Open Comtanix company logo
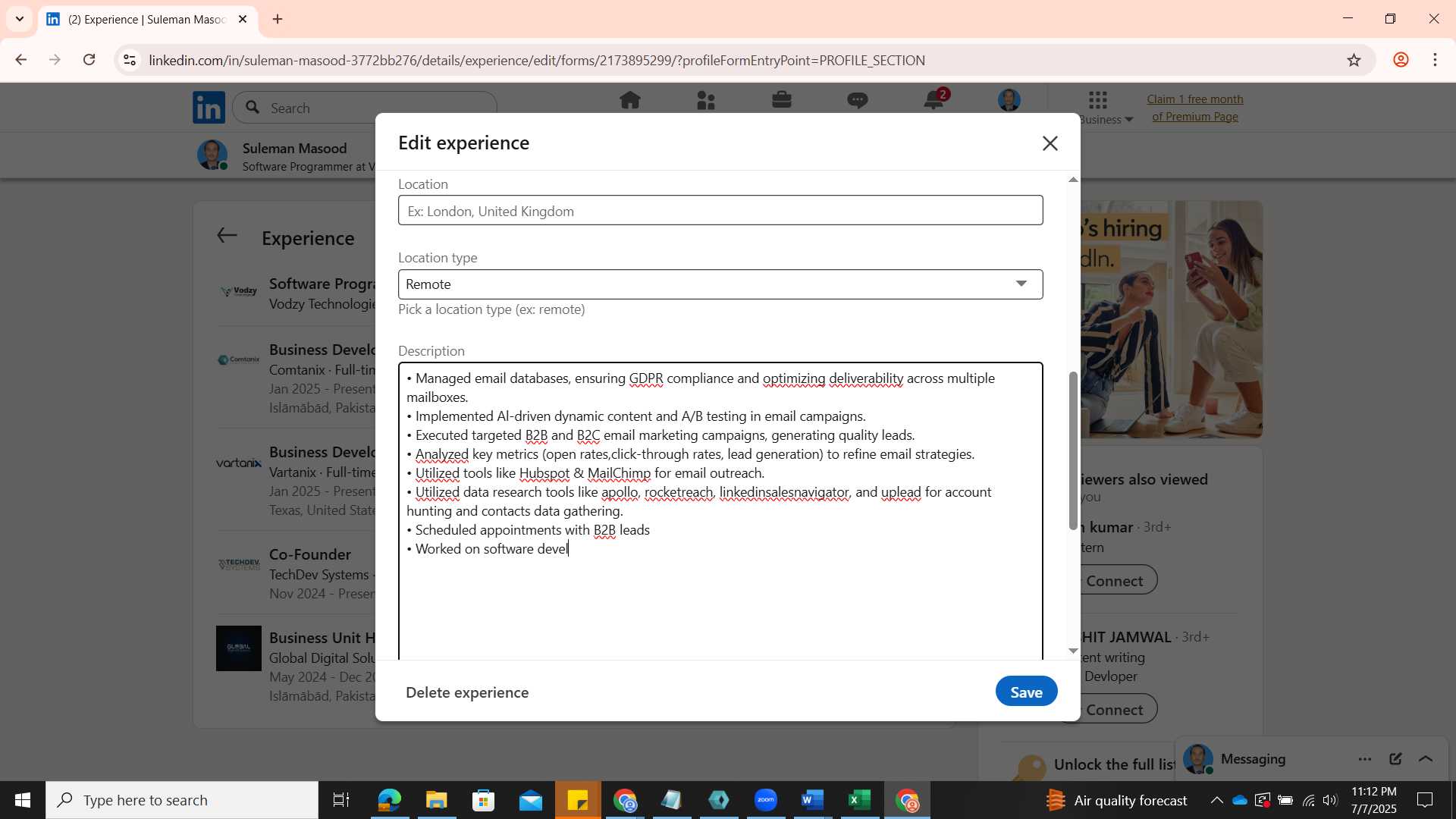Image resolution: width=1456 pixels, height=819 pixels. pos(239,359)
